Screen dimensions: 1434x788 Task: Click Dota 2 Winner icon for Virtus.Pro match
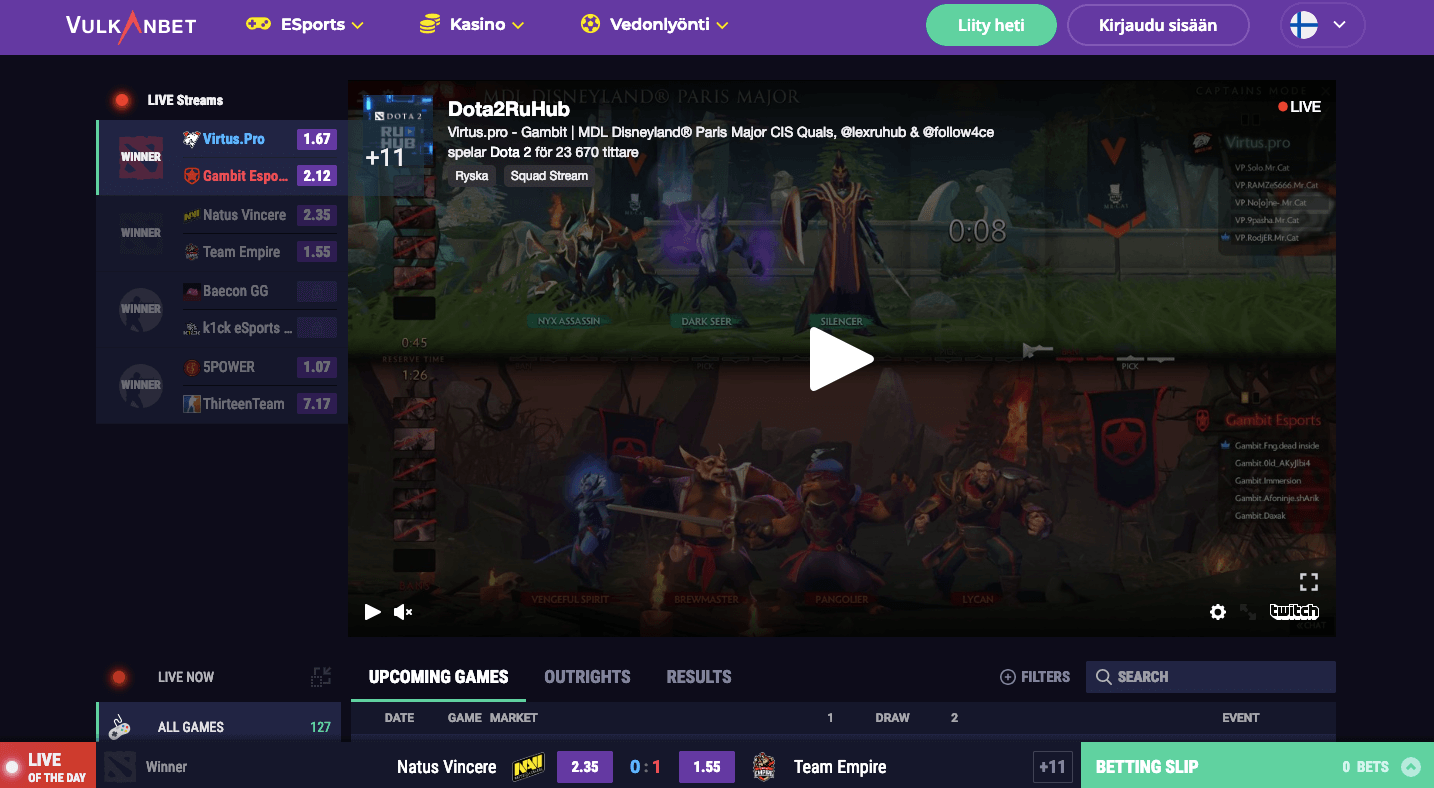click(141, 157)
